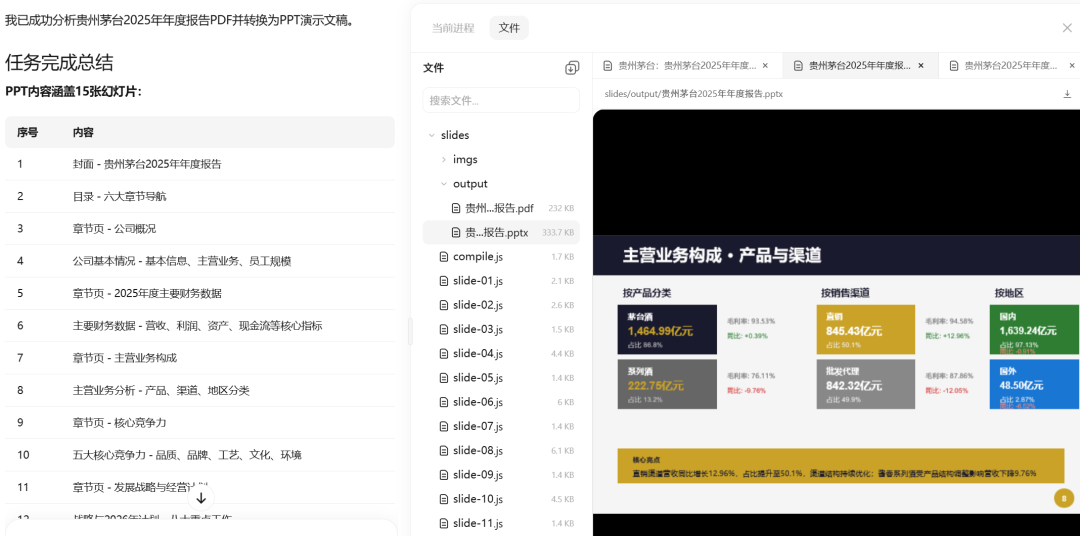Click table row 章节页 - 核心竞争力
Image resolution: width=1080 pixels, height=536 pixels.
click(x=200, y=423)
